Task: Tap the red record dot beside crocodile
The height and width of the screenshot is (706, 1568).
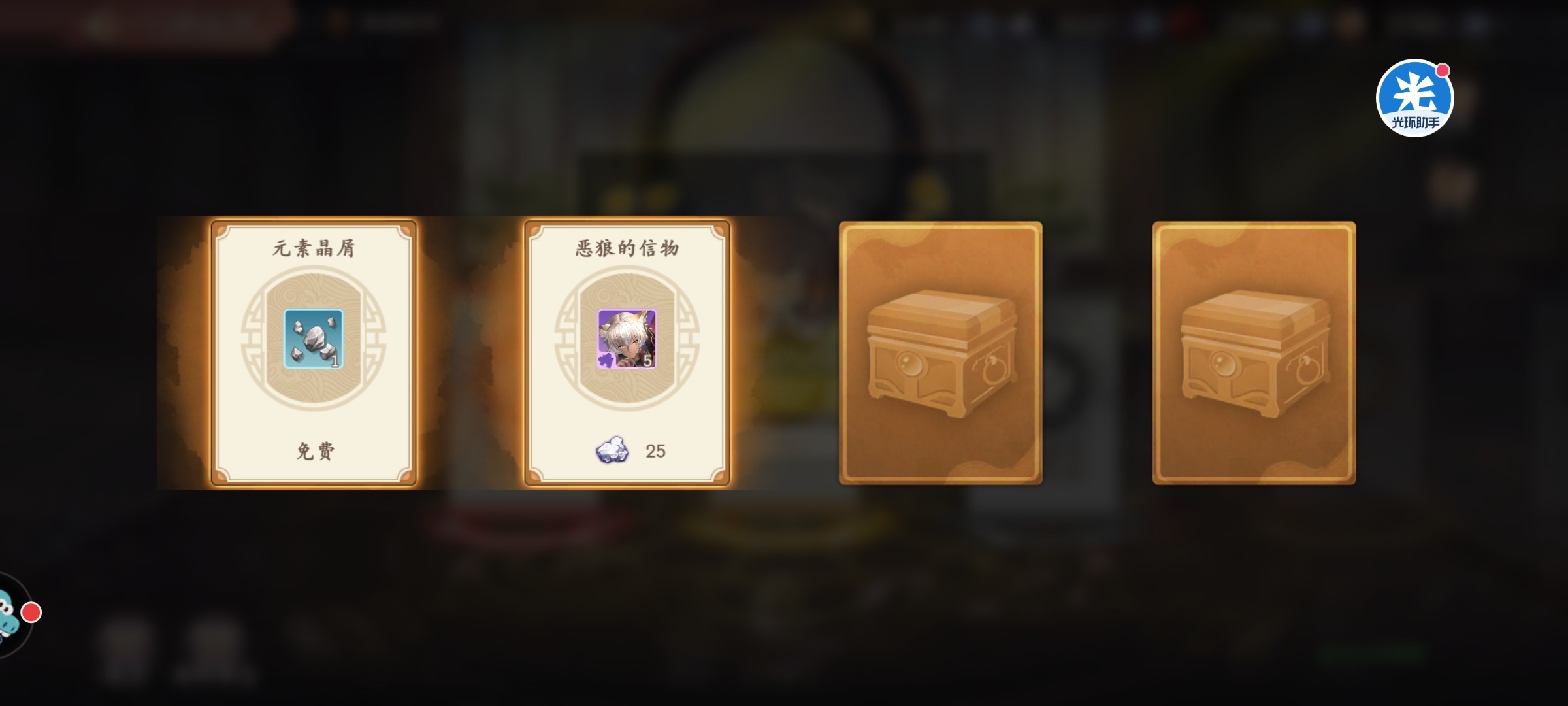Action: pos(31,613)
